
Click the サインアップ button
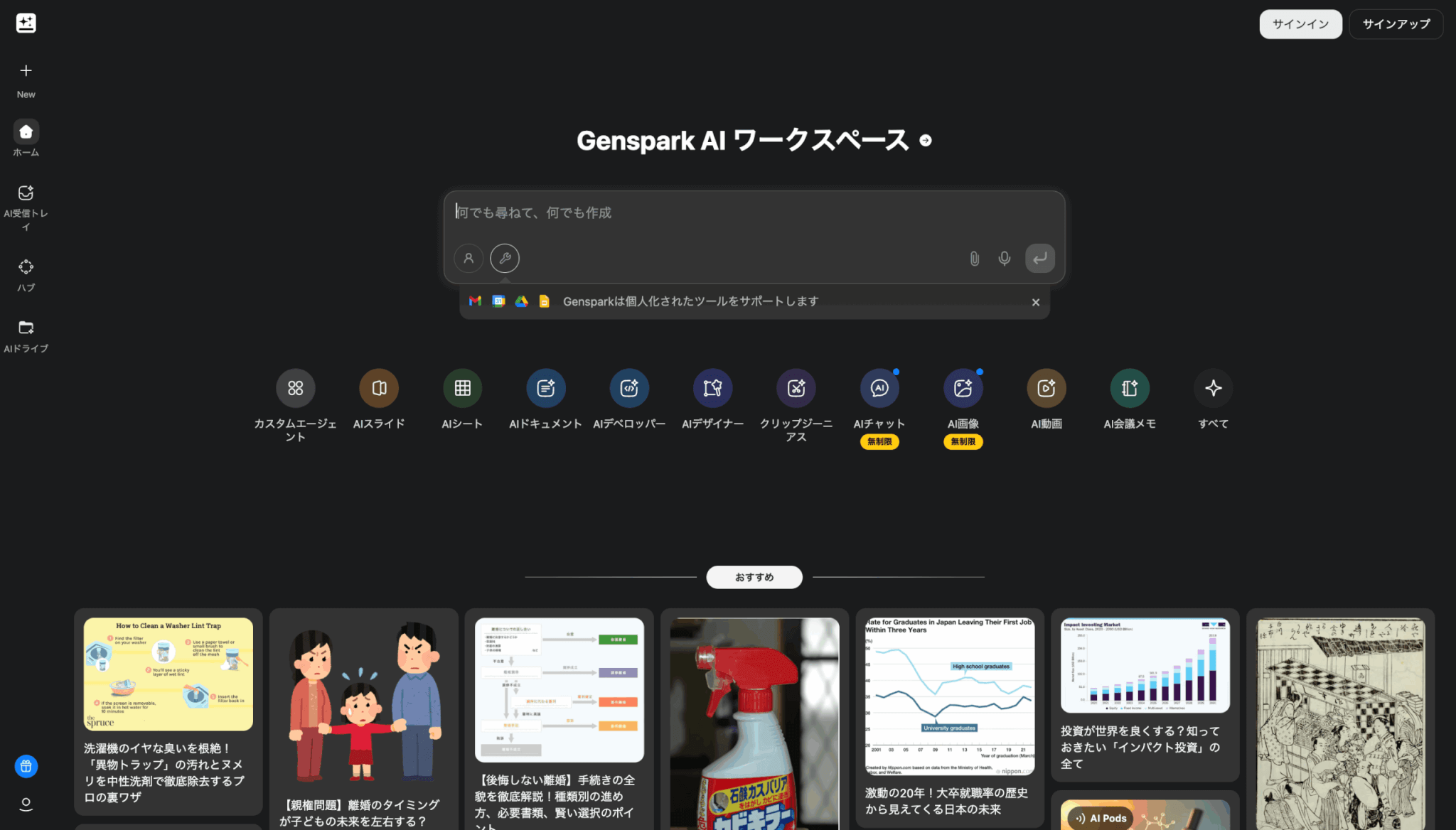[x=1396, y=24]
